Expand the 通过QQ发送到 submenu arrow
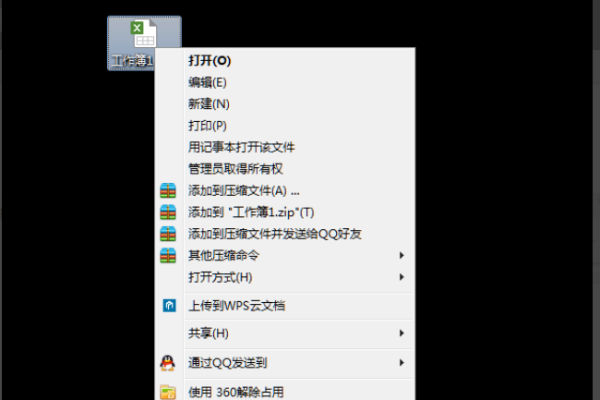 click(401, 362)
